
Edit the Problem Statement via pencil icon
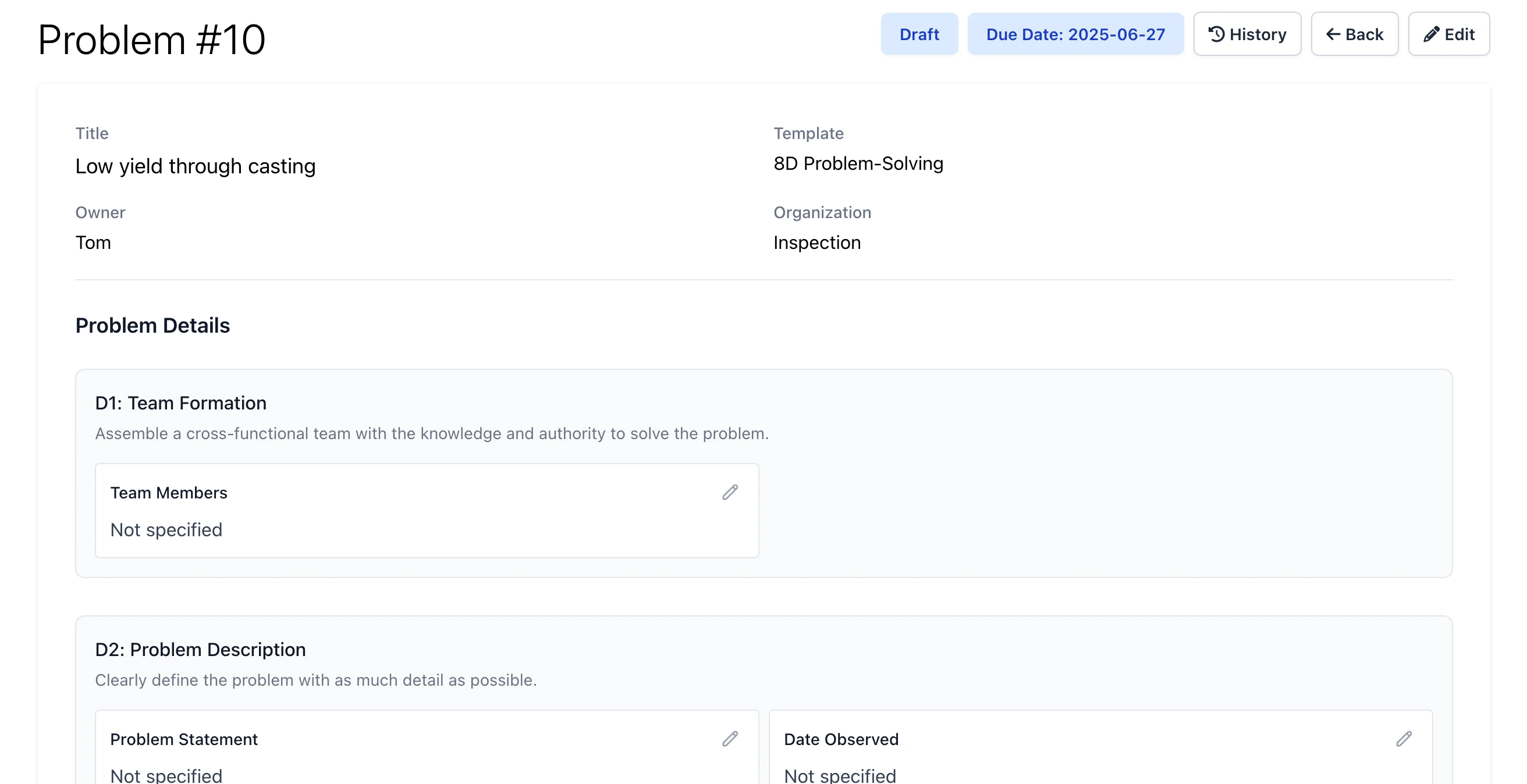[730, 739]
